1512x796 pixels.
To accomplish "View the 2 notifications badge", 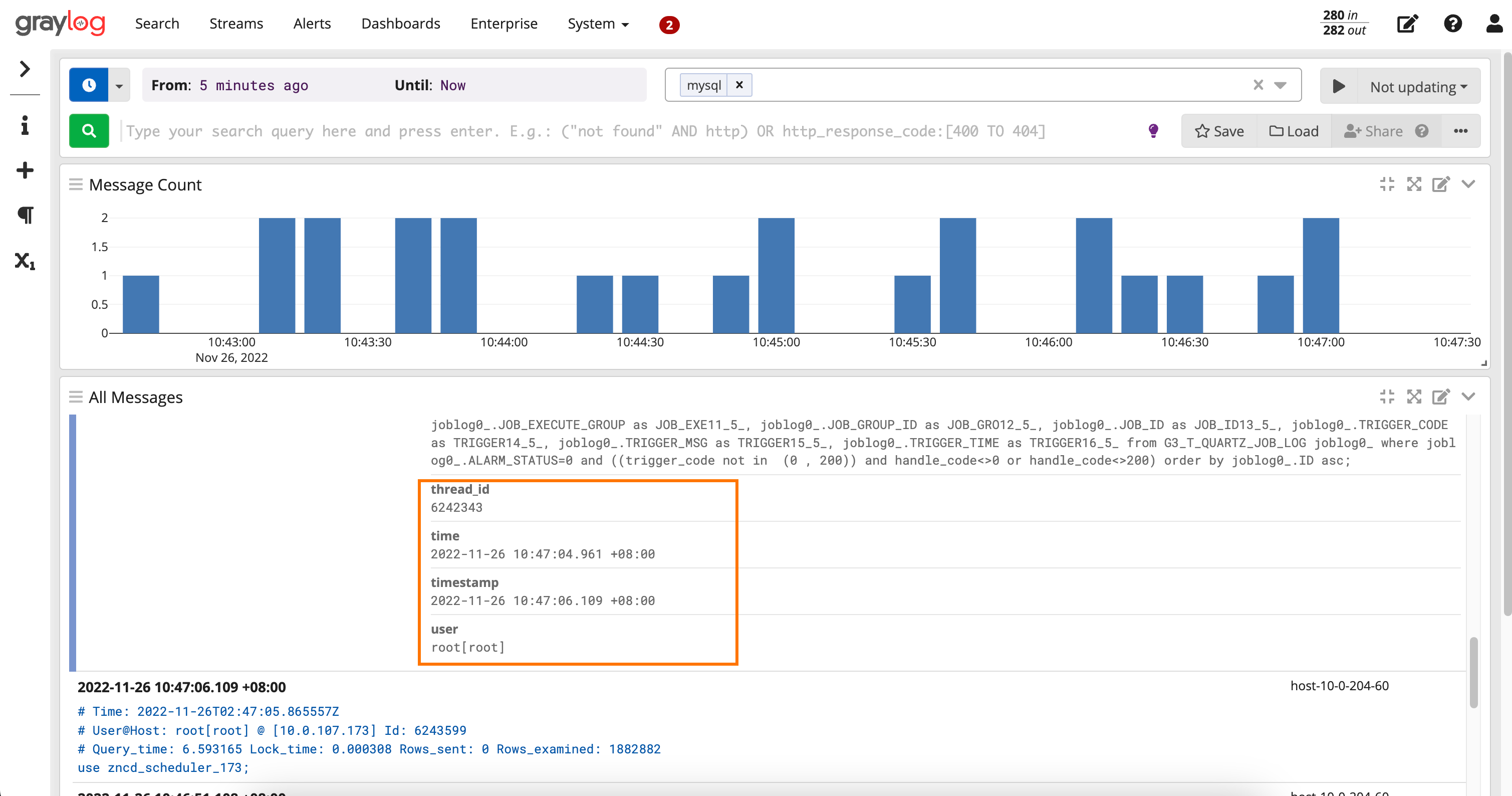I will [x=668, y=25].
